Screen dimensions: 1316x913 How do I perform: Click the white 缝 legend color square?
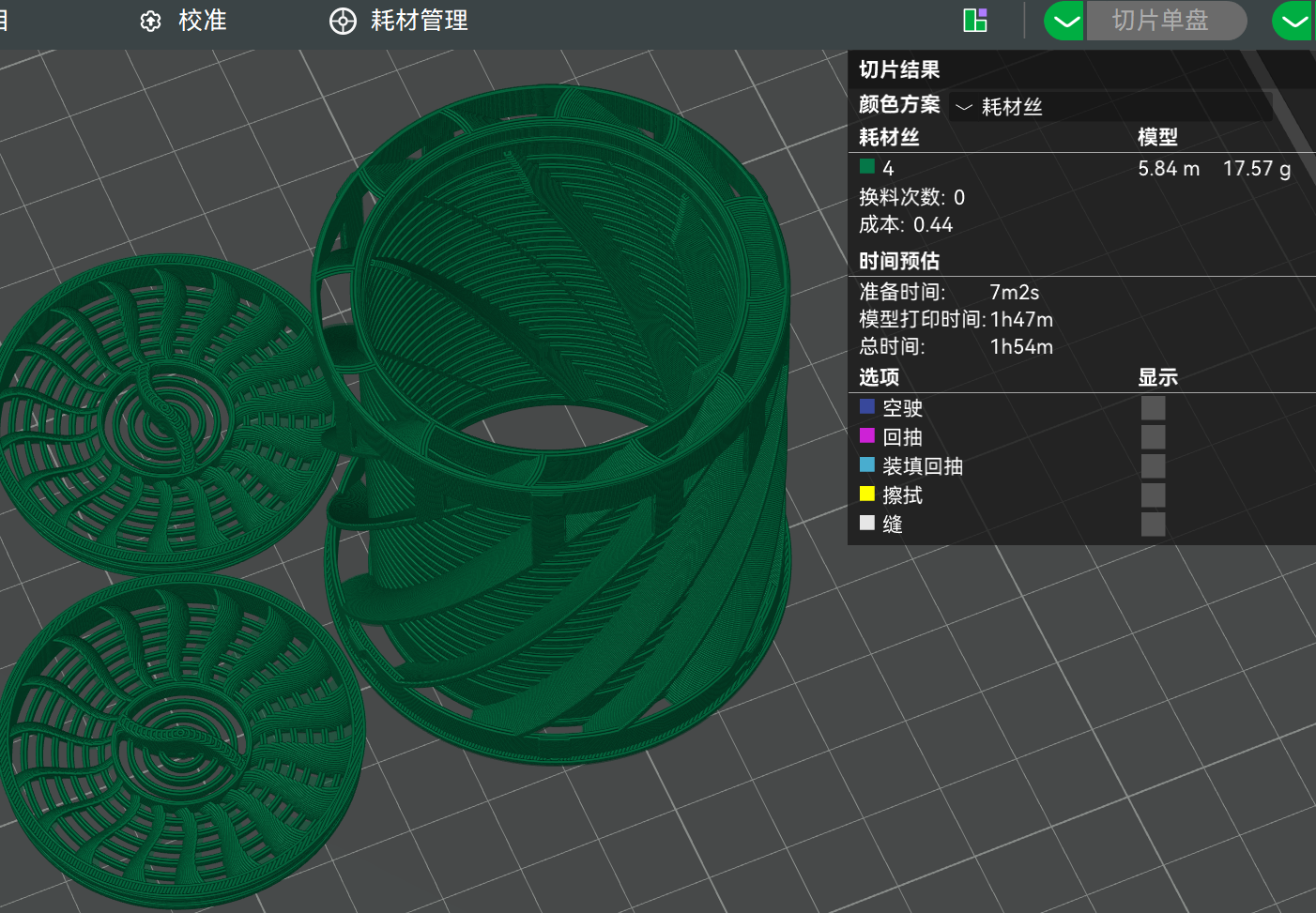(867, 523)
